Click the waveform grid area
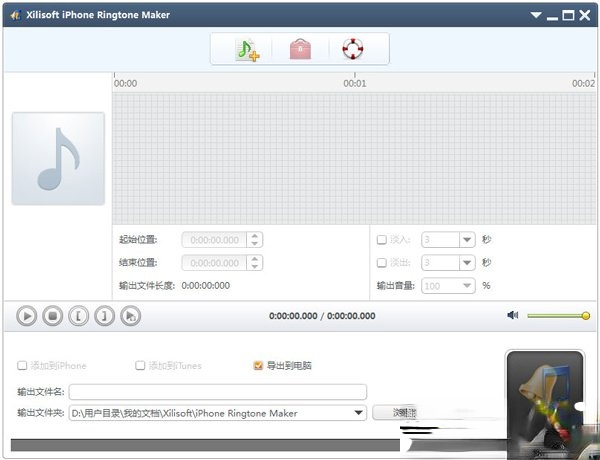600x460 pixels. [354, 158]
